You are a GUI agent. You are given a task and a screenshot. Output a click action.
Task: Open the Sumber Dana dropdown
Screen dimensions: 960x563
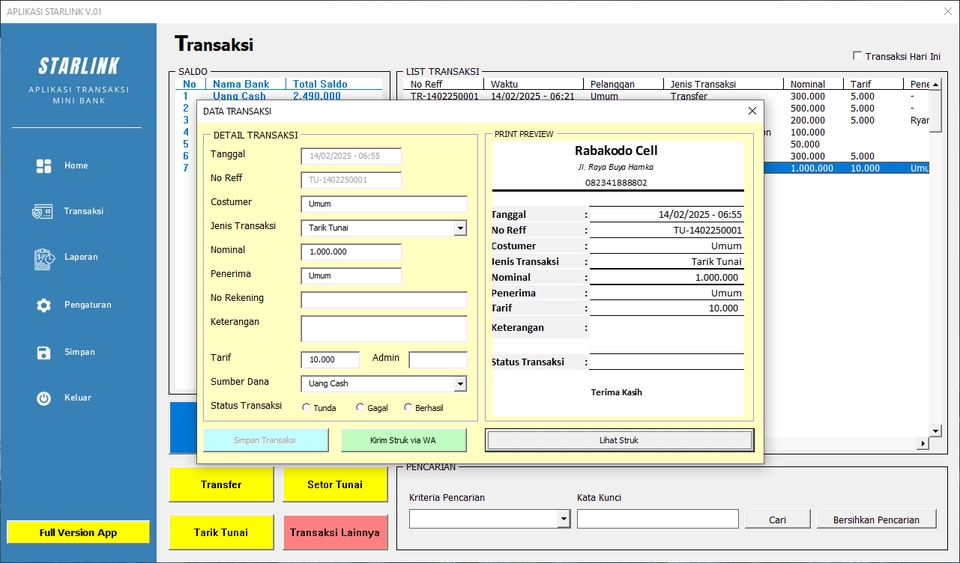460,384
